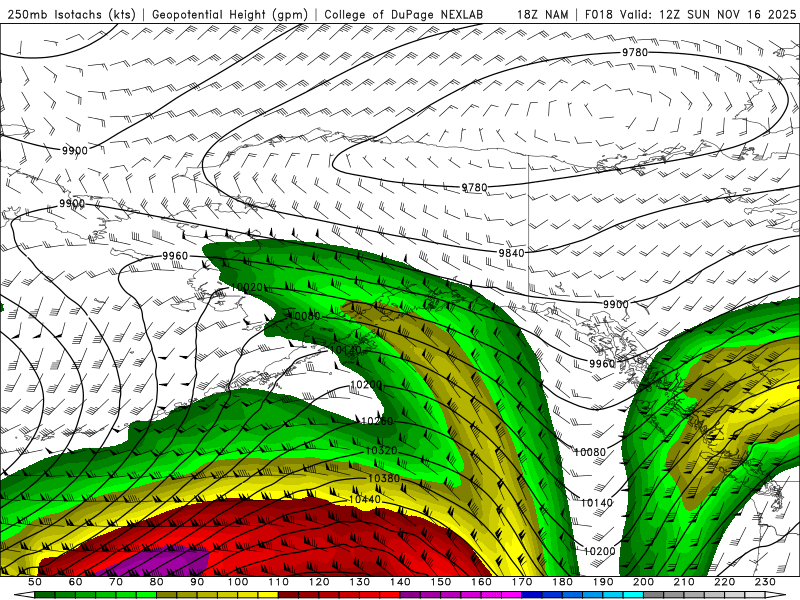800x600 pixels.
Task: Click the 130 knot value on color scale
Action: pos(360,582)
